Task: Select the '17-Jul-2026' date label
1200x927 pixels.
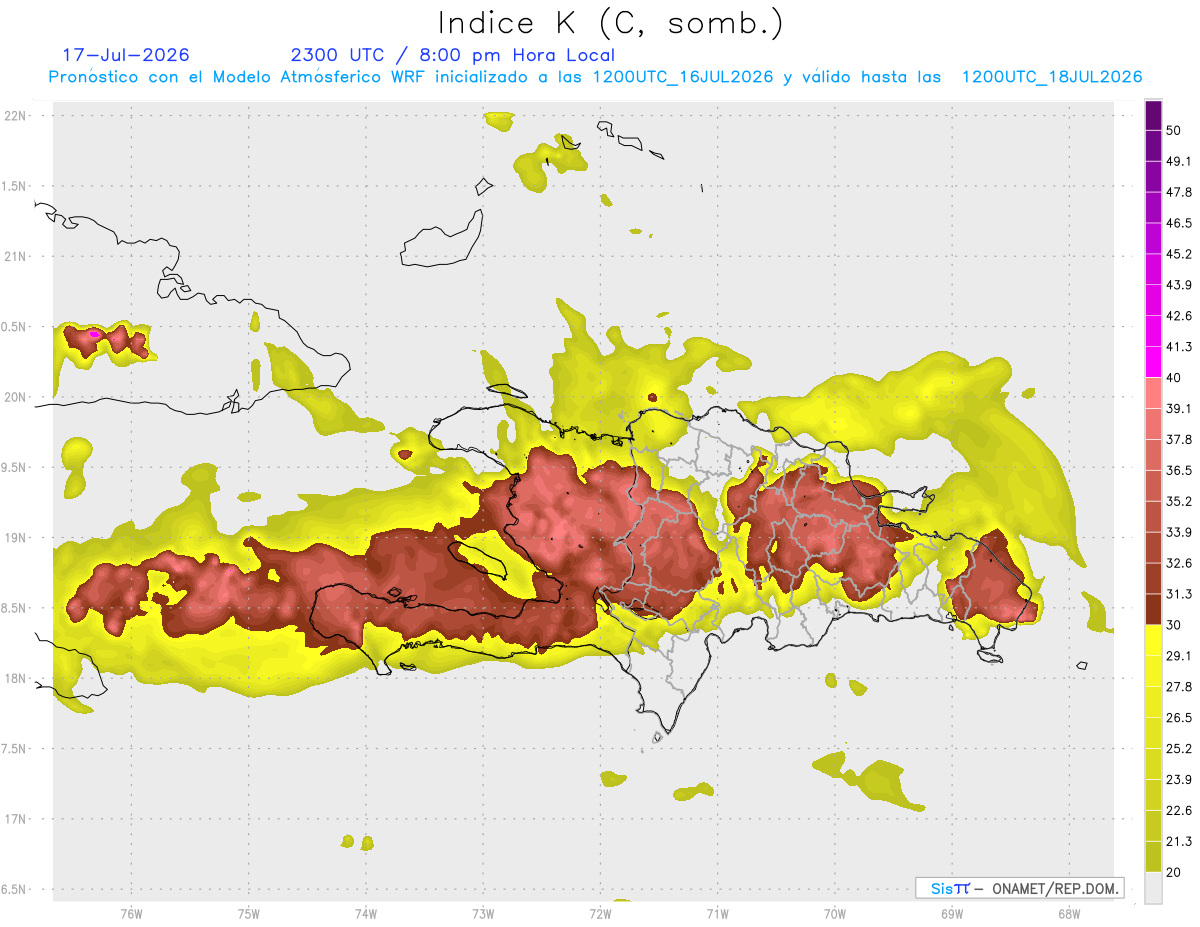Action: [x=126, y=55]
